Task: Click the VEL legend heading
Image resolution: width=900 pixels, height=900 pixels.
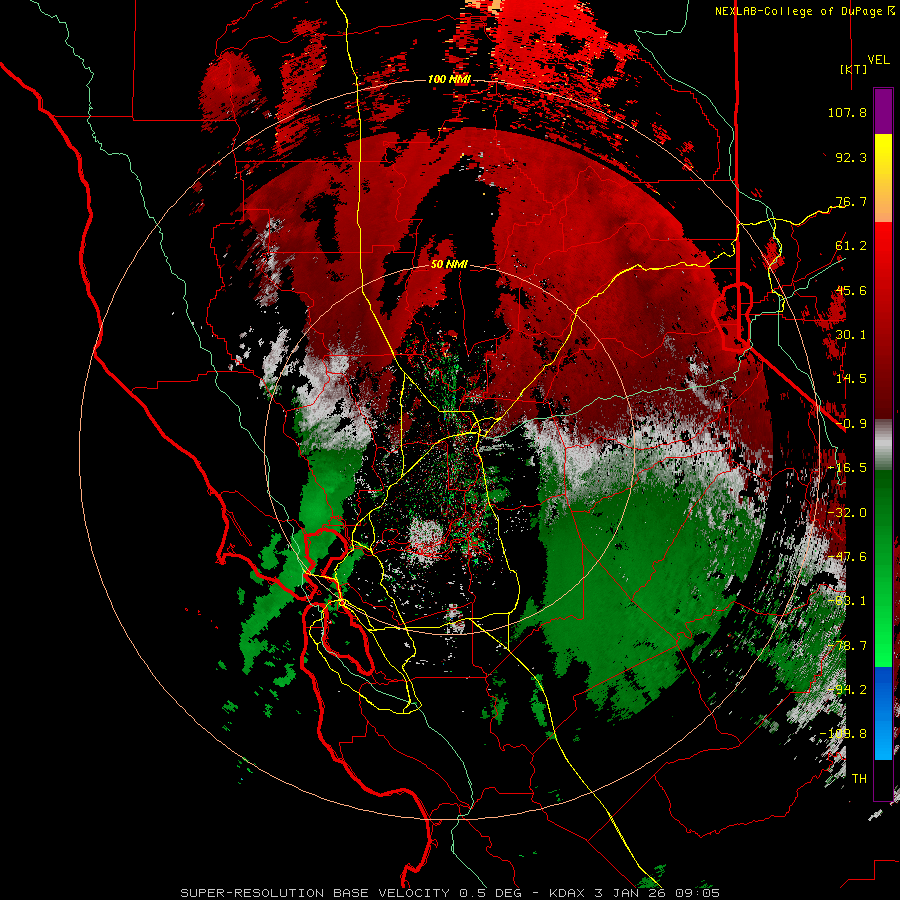Action: (x=879, y=60)
